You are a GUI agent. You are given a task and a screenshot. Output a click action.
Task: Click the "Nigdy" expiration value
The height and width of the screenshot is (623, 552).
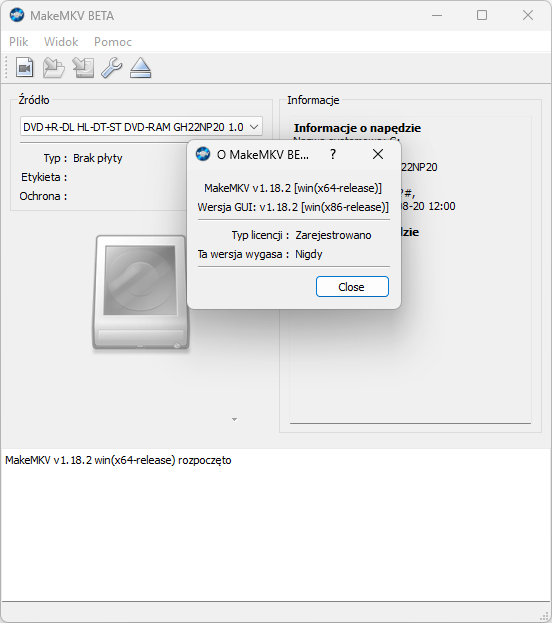pyautogui.click(x=309, y=254)
